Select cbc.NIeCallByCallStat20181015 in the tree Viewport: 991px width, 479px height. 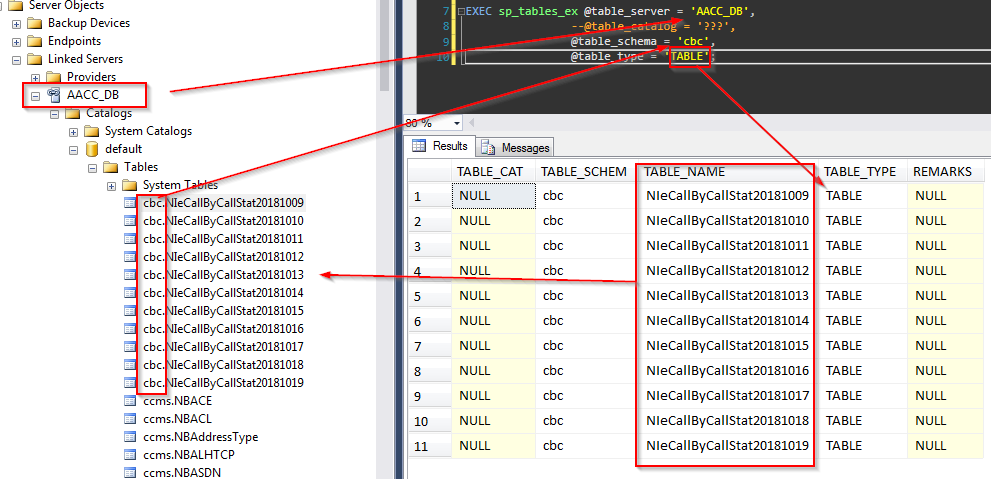point(223,311)
